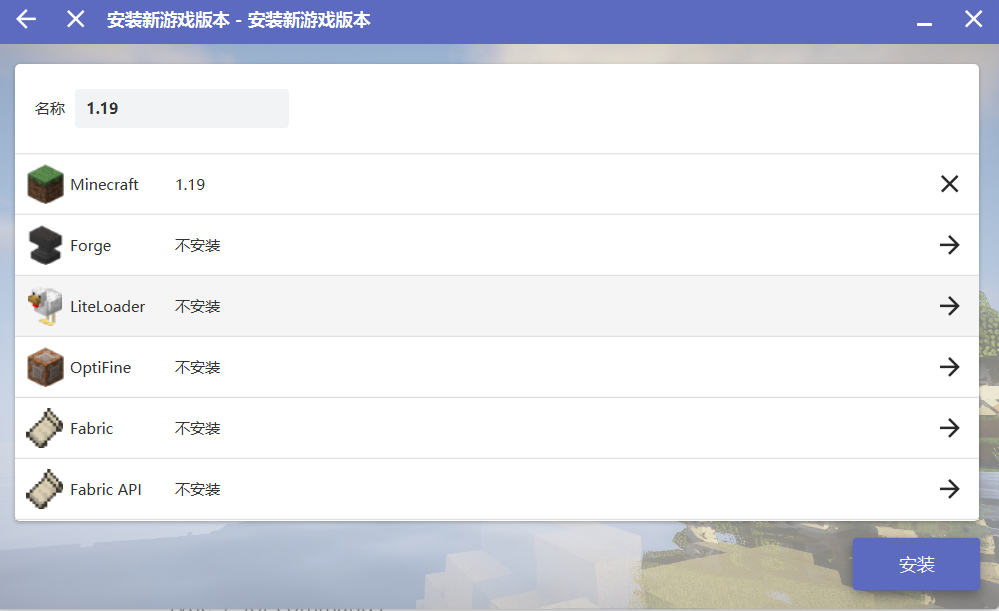
Task: Click the window title 安装新游戏版本
Action: pyautogui.click(x=238, y=20)
